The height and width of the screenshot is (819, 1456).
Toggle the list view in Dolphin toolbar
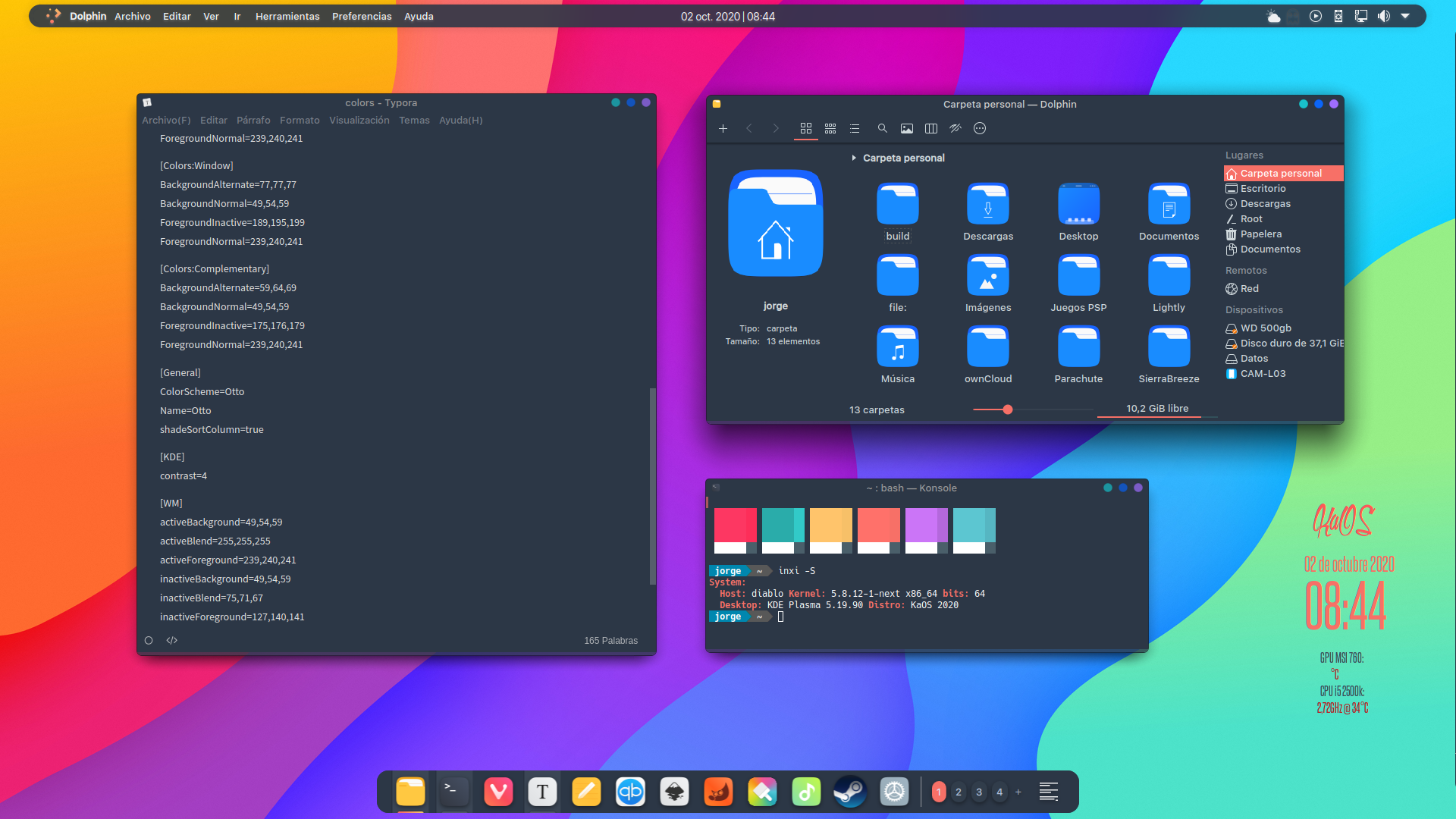click(855, 128)
